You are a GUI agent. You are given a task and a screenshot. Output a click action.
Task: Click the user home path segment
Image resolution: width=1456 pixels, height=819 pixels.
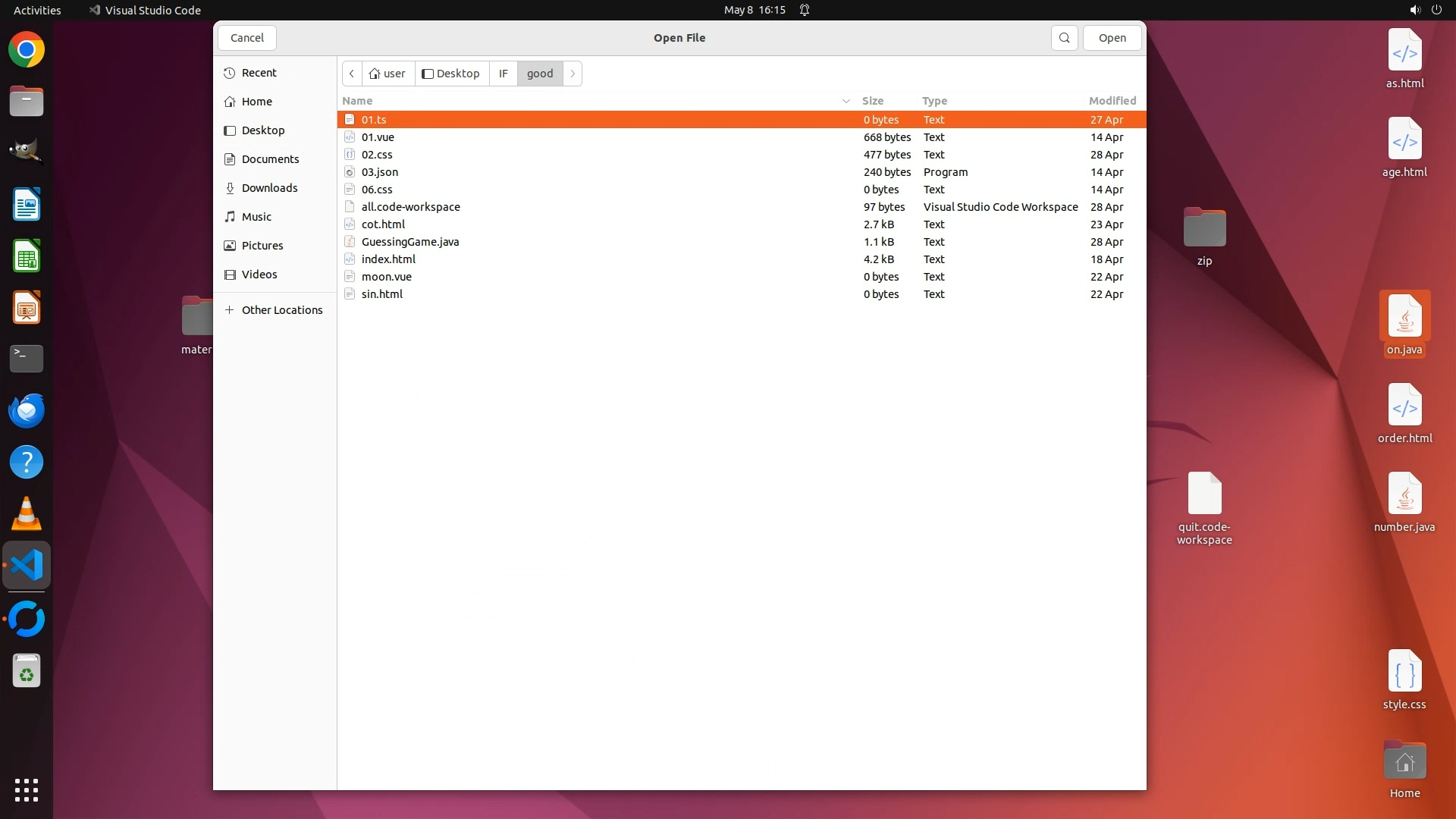click(388, 74)
